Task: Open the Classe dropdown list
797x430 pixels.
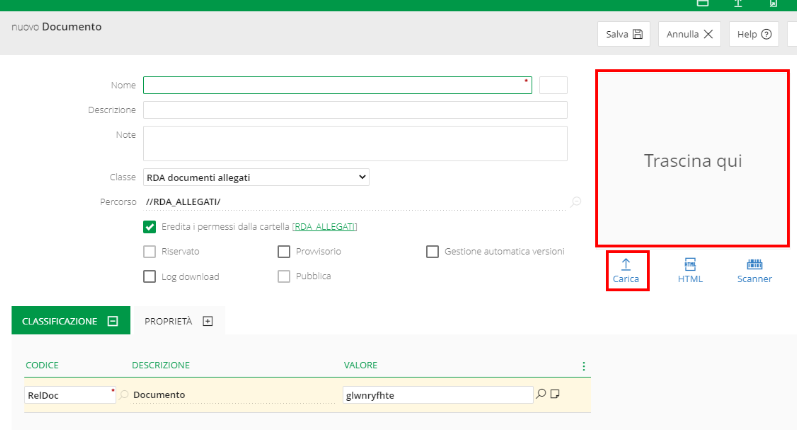Action: tap(256, 177)
